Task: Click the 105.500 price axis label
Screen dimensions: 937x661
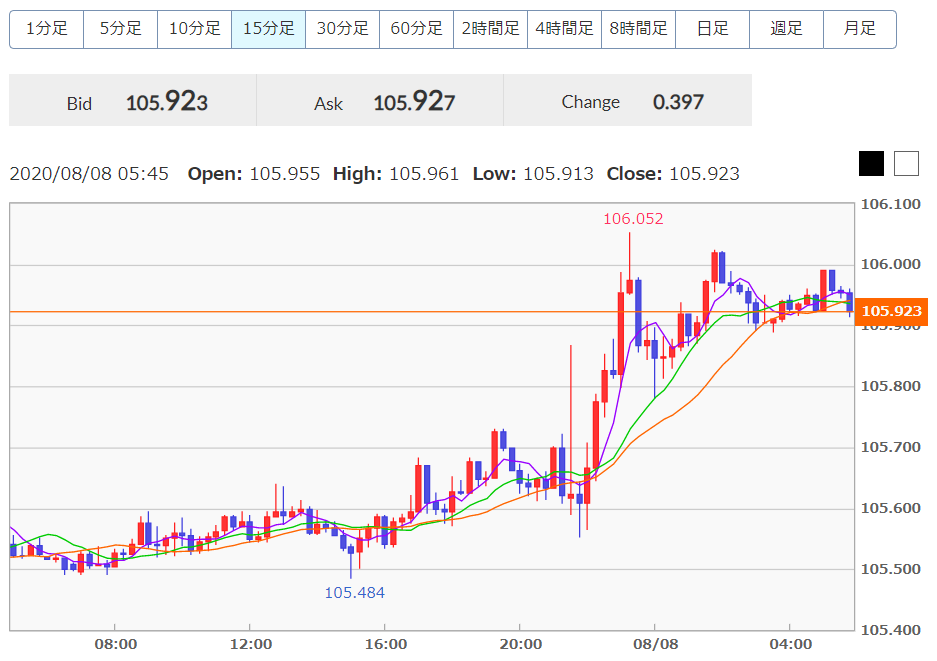Action: 890,569
